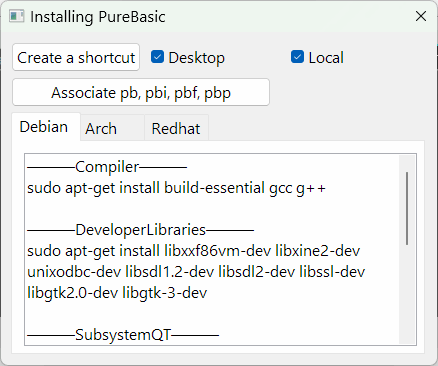Click the Installing PureBasic window icon
This screenshot has height=366, width=438.
coord(17,16)
